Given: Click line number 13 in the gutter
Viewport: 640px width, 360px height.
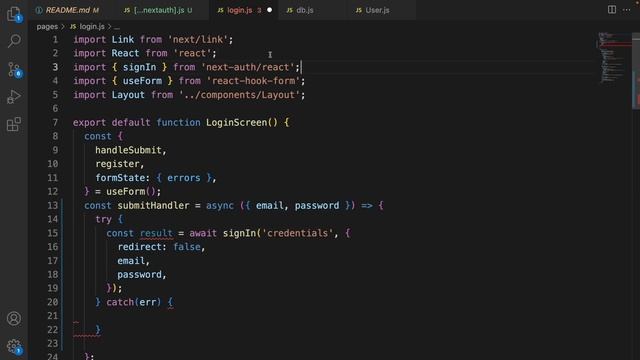Looking at the screenshot, I should 53,205.
